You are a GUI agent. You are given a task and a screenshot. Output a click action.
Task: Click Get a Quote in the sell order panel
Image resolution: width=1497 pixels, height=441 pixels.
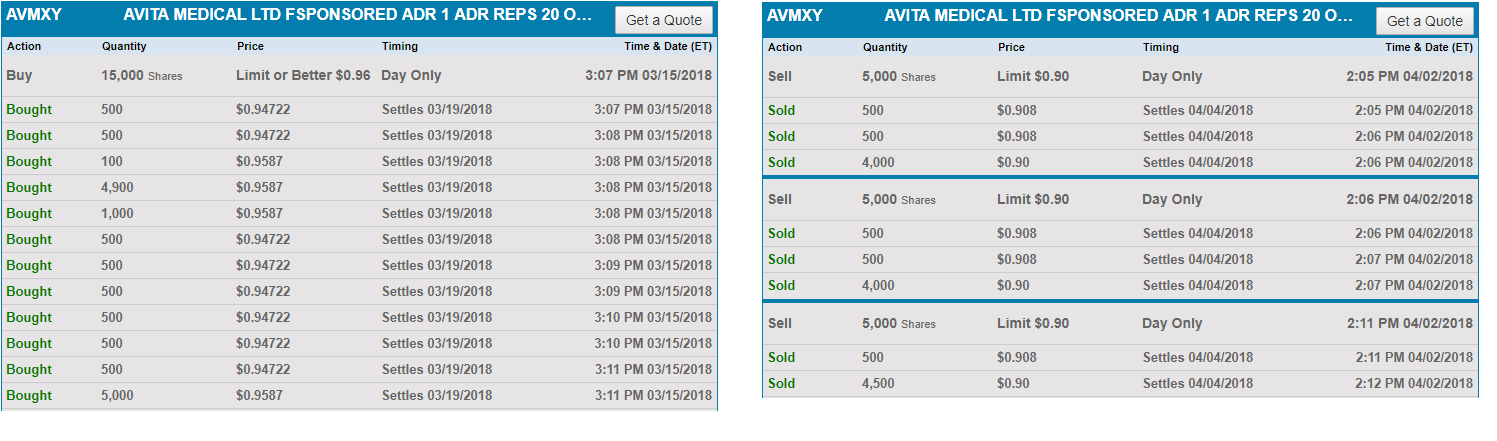point(1425,21)
